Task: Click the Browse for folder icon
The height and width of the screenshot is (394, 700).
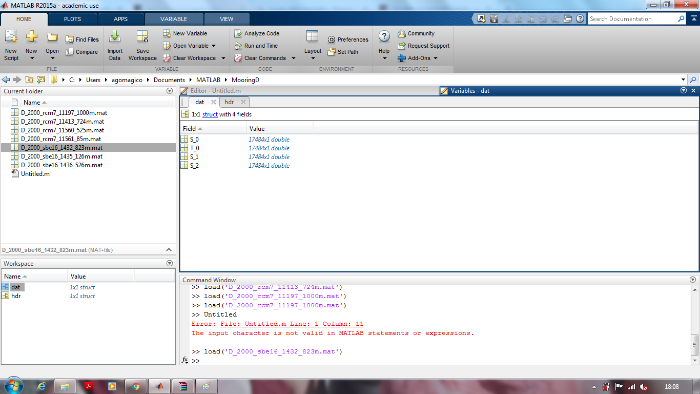Action: [41, 79]
